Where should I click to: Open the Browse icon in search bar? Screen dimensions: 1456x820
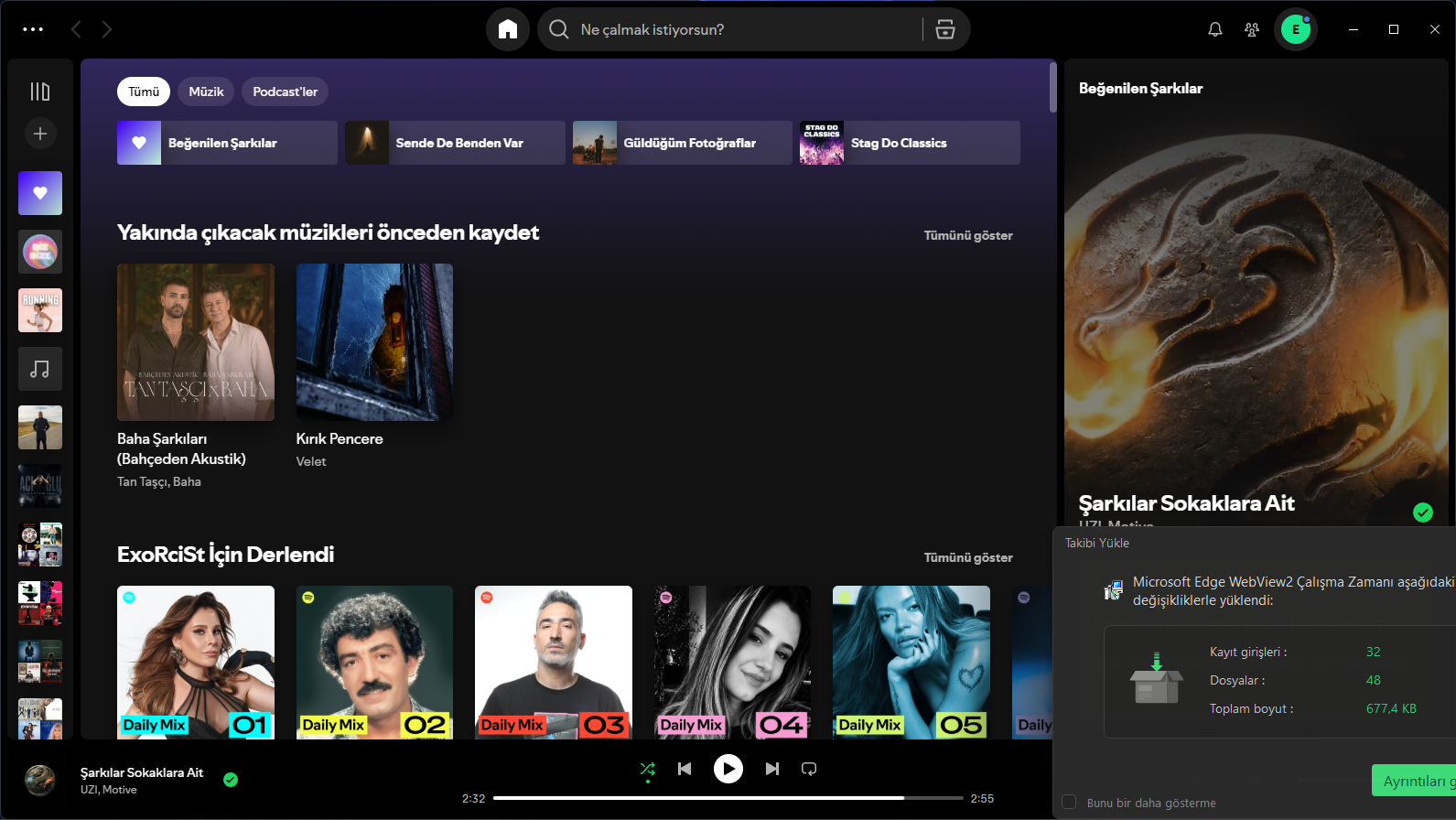pos(945,29)
